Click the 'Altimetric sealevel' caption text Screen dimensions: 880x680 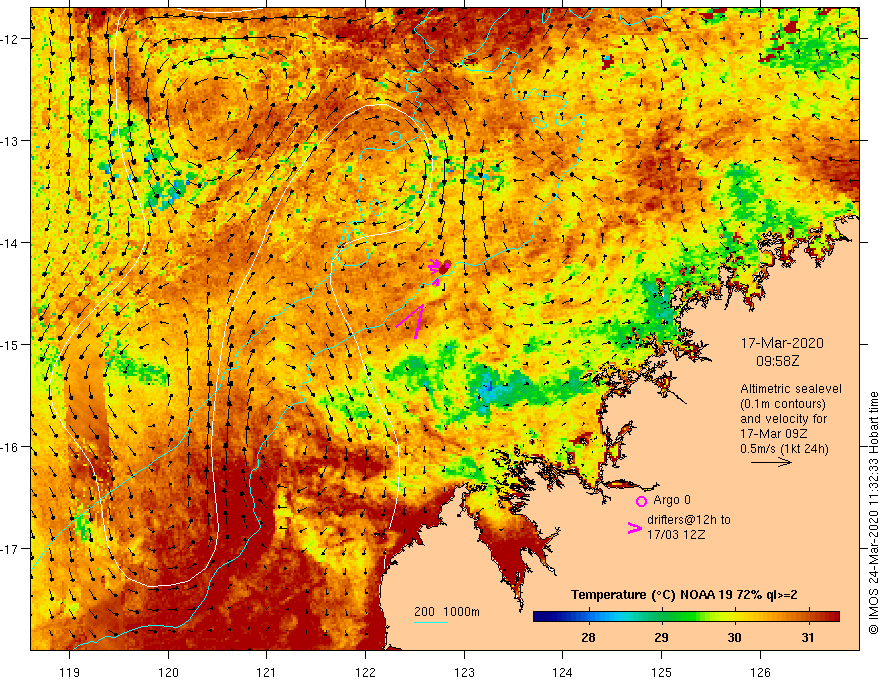pos(791,389)
